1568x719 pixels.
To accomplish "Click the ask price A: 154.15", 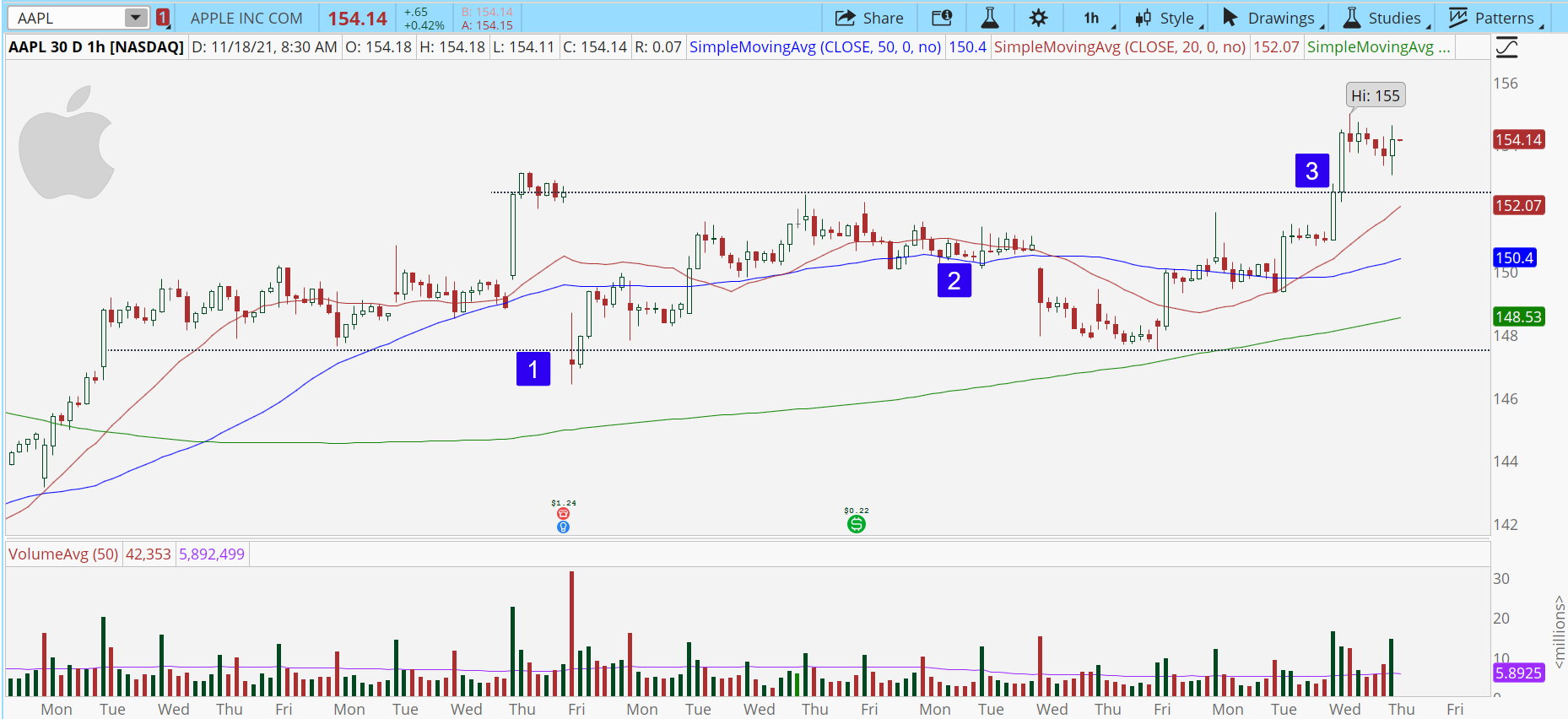I will click(x=487, y=25).
